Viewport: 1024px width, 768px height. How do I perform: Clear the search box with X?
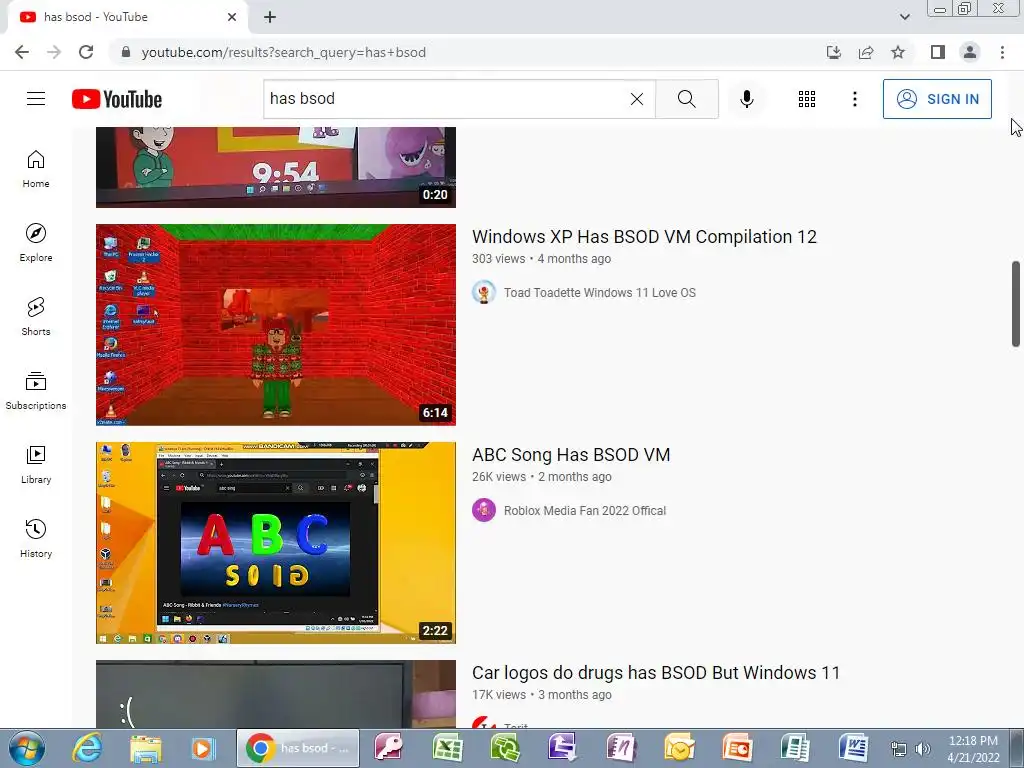[637, 99]
